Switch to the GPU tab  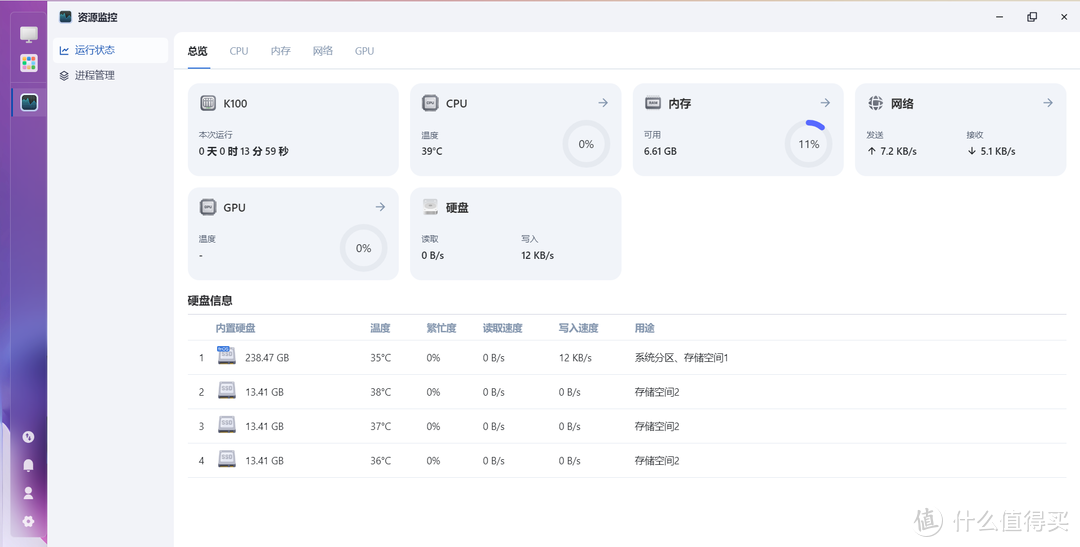[364, 51]
